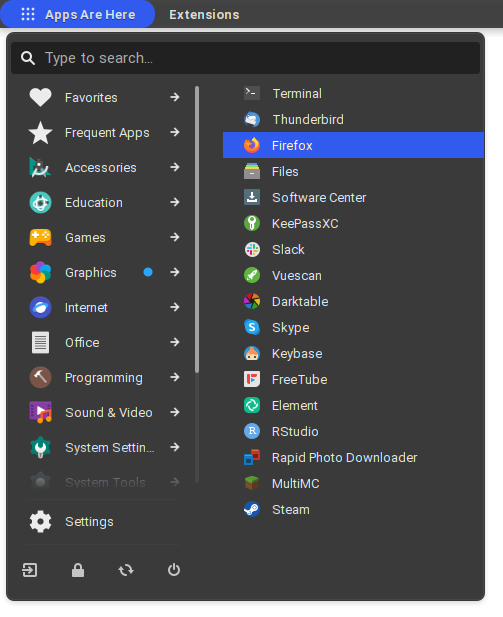Click the power off icon
The width and height of the screenshot is (503, 617).
(174, 570)
